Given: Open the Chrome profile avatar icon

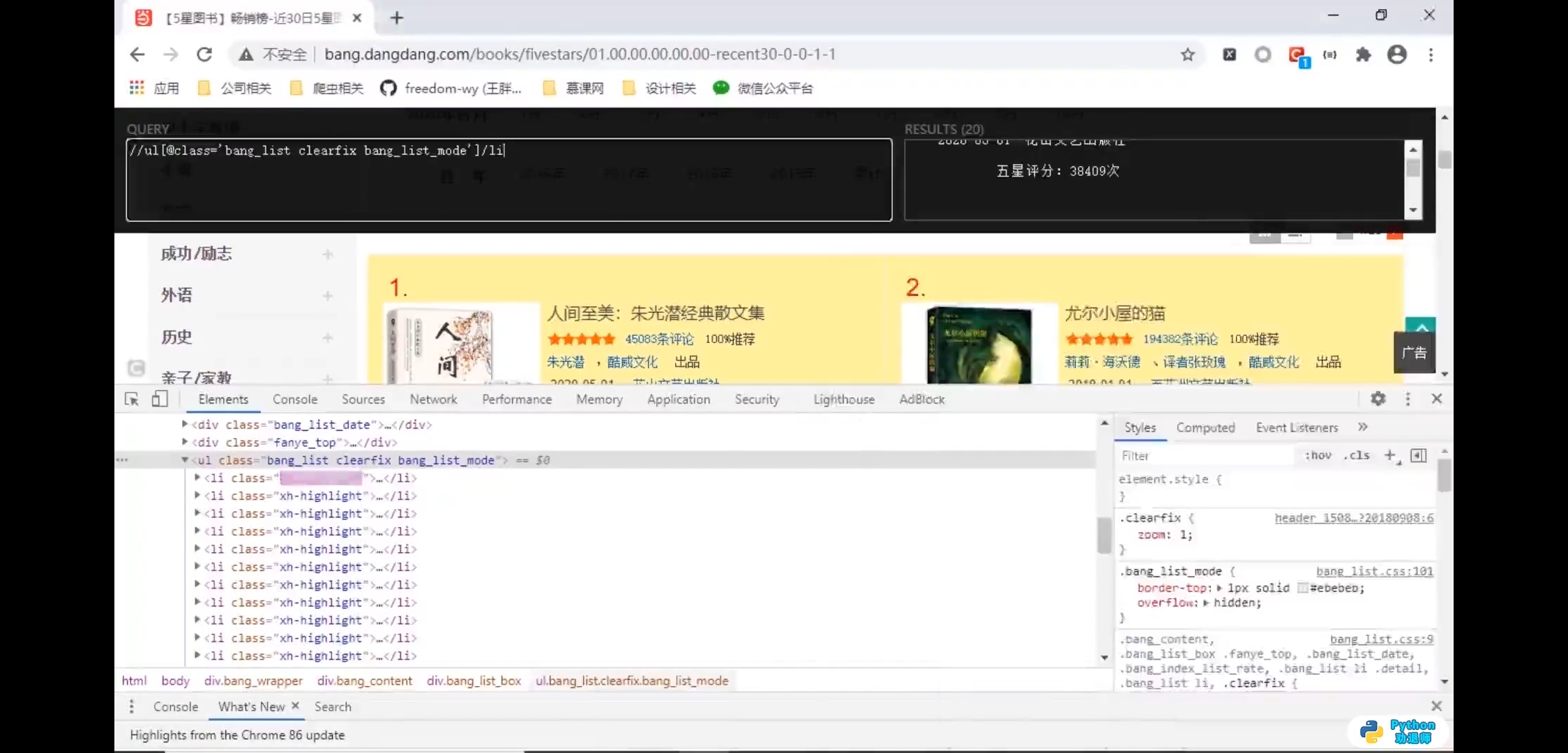Looking at the screenshot, I should 1396,54.
